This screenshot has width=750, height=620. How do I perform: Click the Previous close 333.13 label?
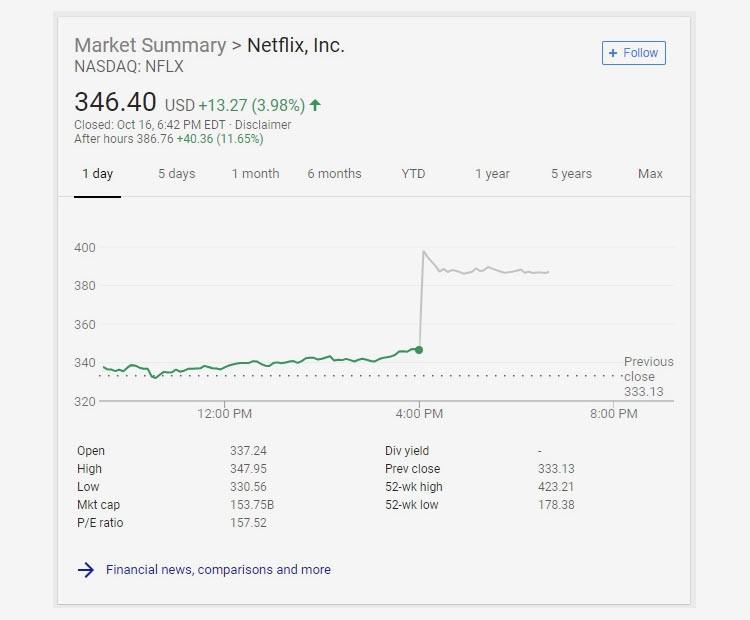(648, 376)
